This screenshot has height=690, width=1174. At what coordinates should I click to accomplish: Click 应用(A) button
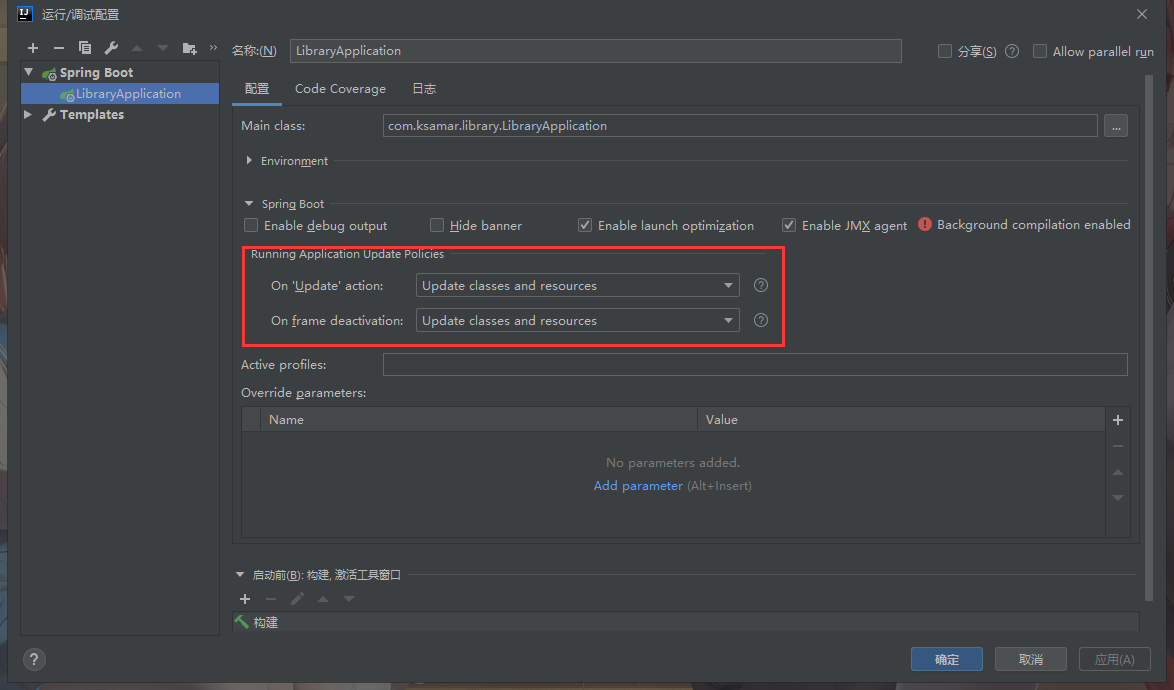point(1114,659)
